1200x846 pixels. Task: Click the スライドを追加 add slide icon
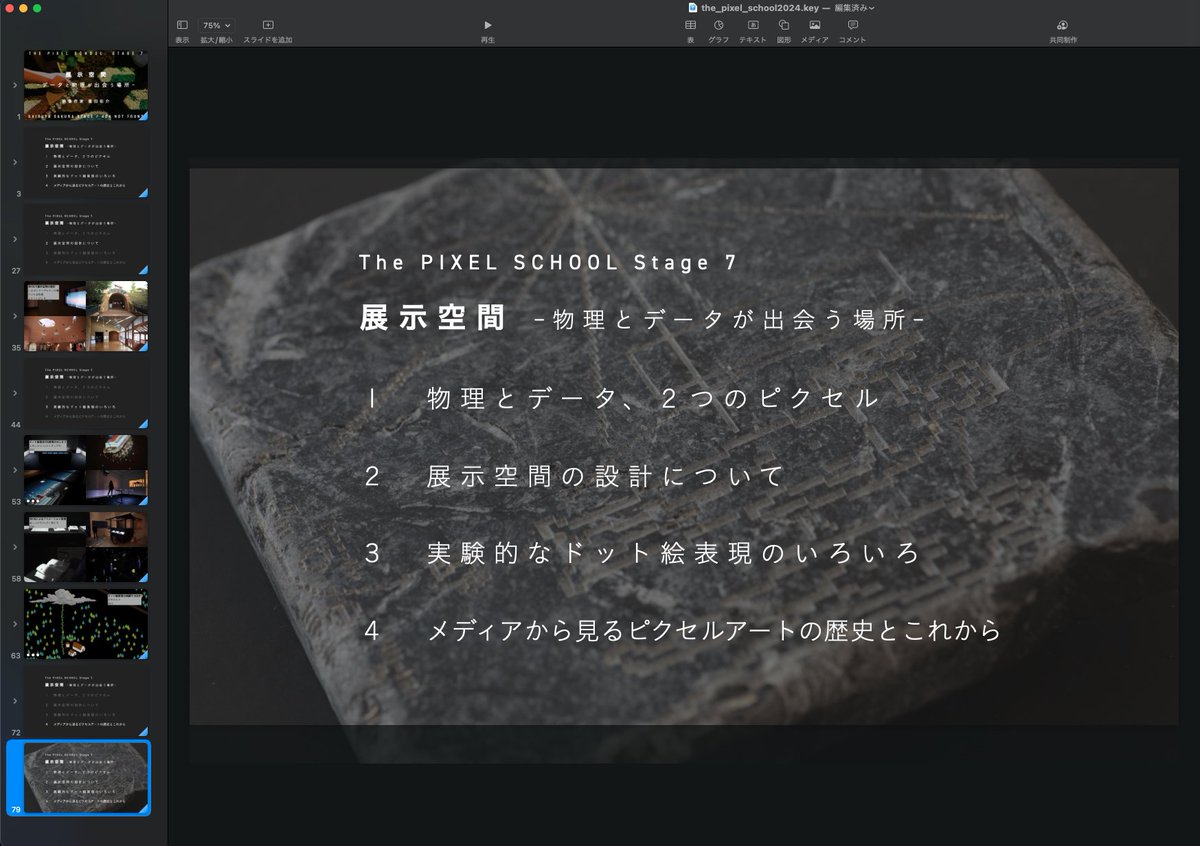pos(268,25)
